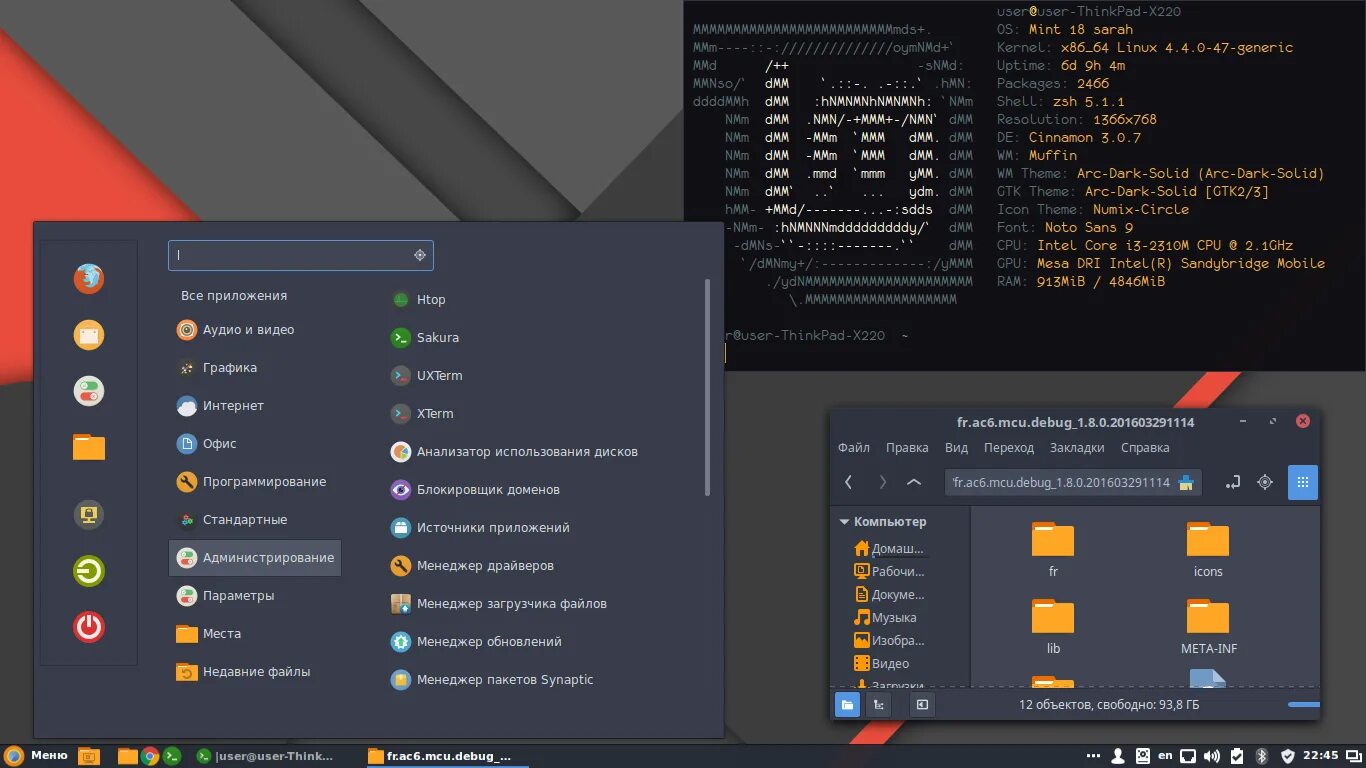Click the clear-path broom icon in location bar
Image resolution: width=1366 pixels, height=768 pixels.
tap(1186, 482)
